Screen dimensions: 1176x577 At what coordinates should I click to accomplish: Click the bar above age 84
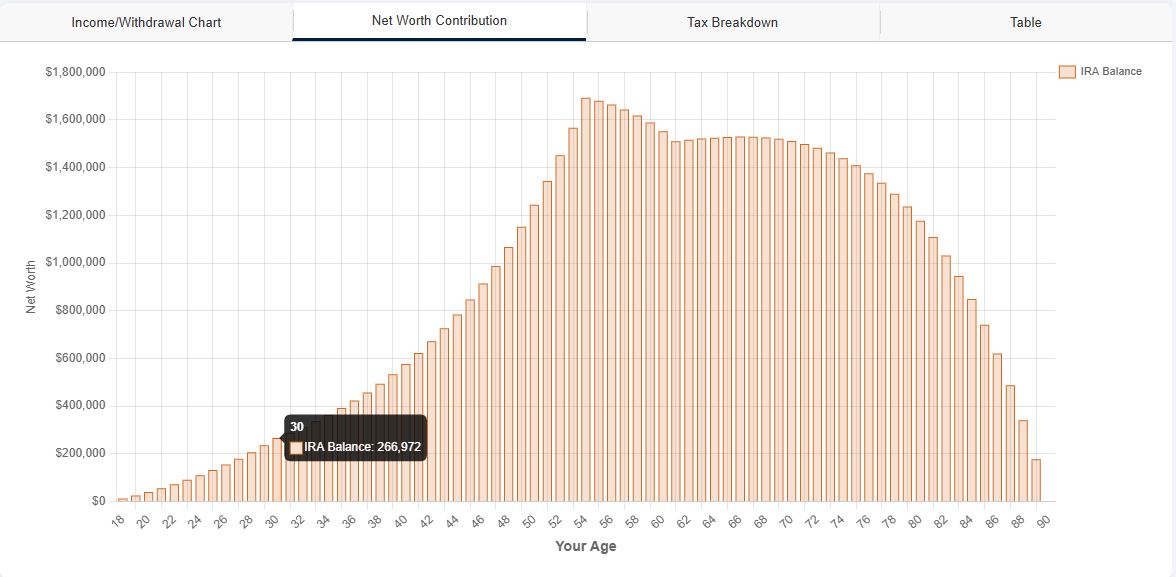pyautogui.click(x=971, y=400)
